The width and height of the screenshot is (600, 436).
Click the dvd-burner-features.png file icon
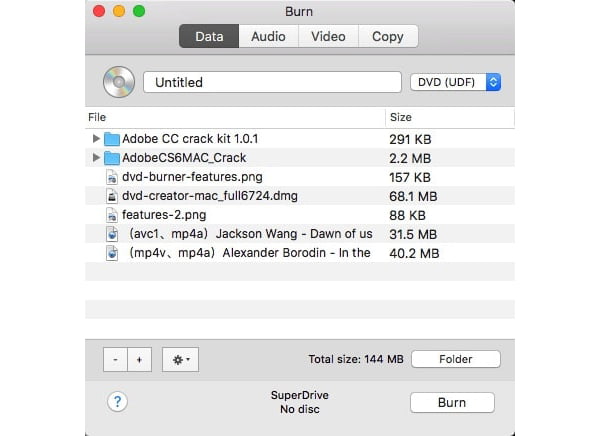point(112,177)
